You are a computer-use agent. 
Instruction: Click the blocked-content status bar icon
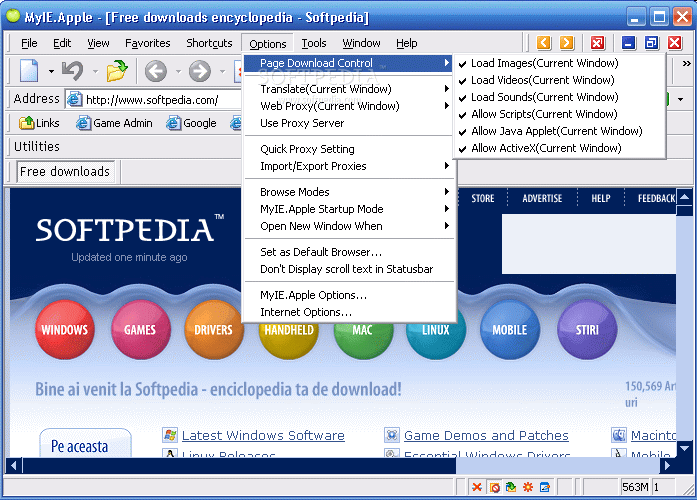click(494, 487)
